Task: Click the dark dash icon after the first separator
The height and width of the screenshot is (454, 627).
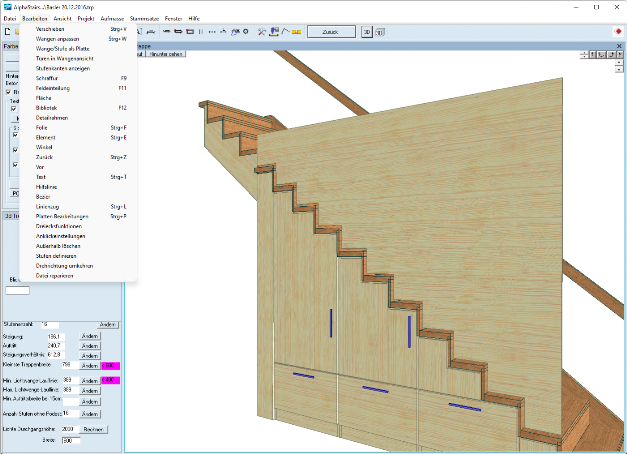Action: tap(167, 32)
